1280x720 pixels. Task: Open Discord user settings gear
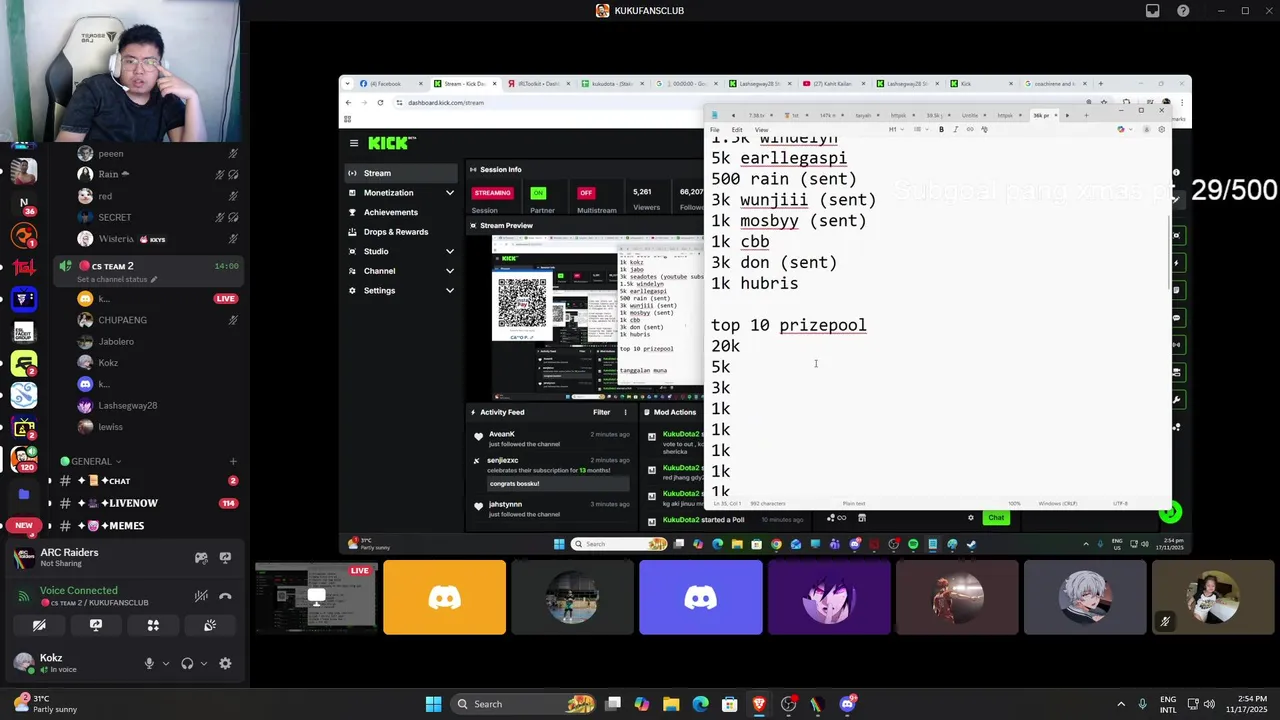coord(225,663)
